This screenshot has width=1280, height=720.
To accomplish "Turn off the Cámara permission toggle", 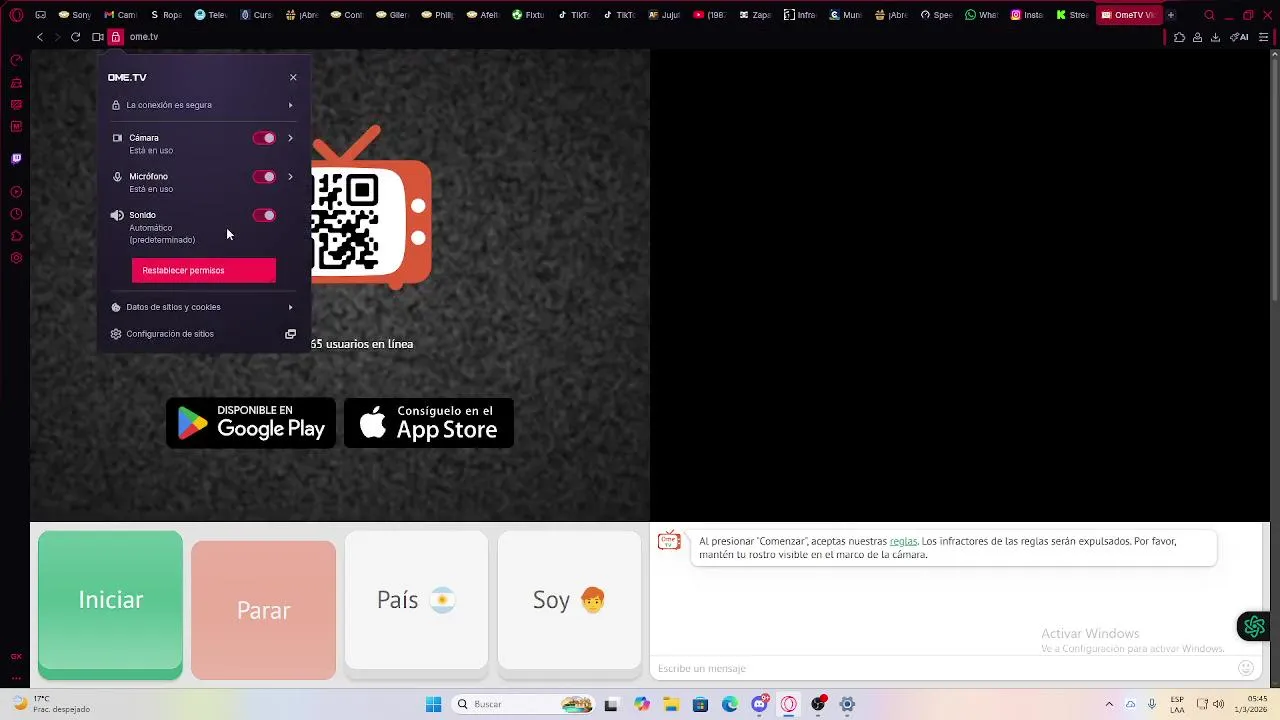I will [x=264, y=138].
